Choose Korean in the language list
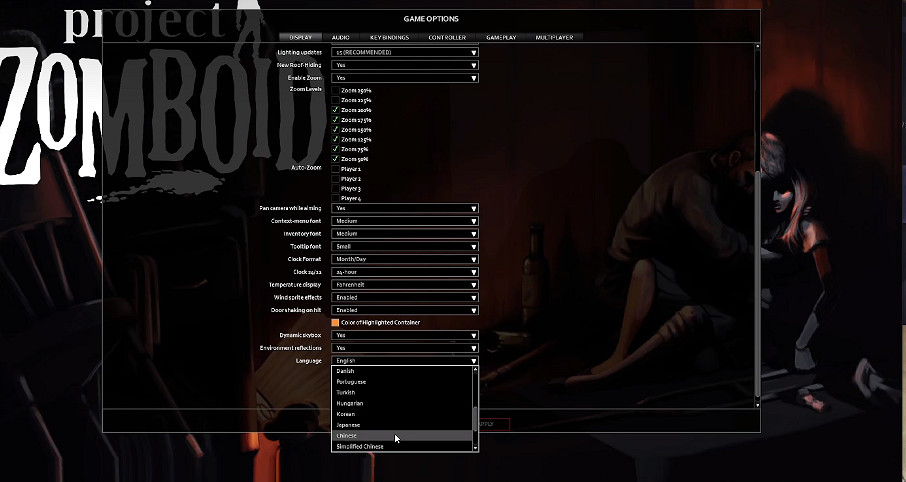 coord(402,414)
